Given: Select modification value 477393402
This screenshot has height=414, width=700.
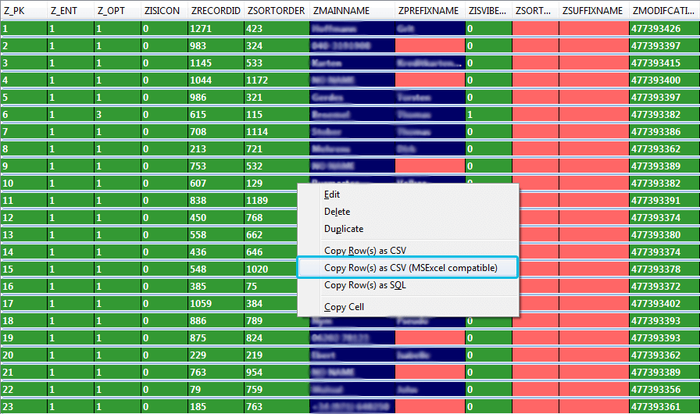Looking at the screenshot, I should pyautogui.click(x=664, y=304).
